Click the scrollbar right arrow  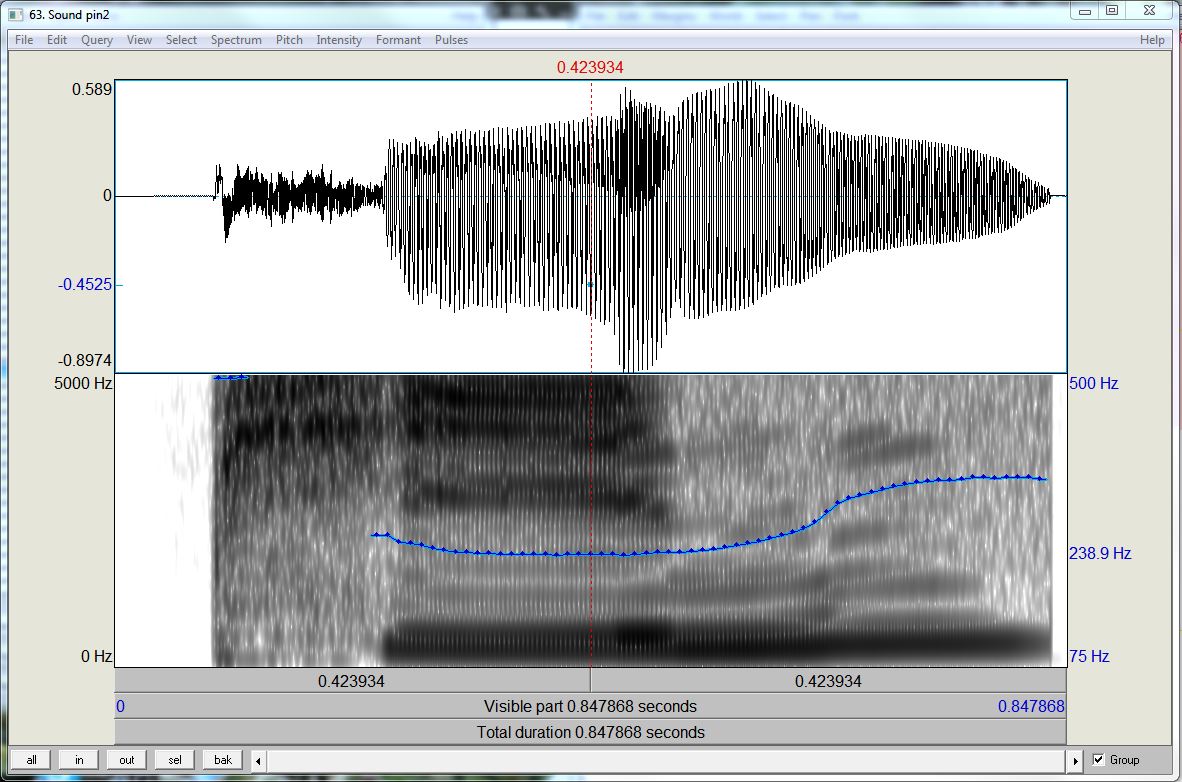(x=1076, y=761)
